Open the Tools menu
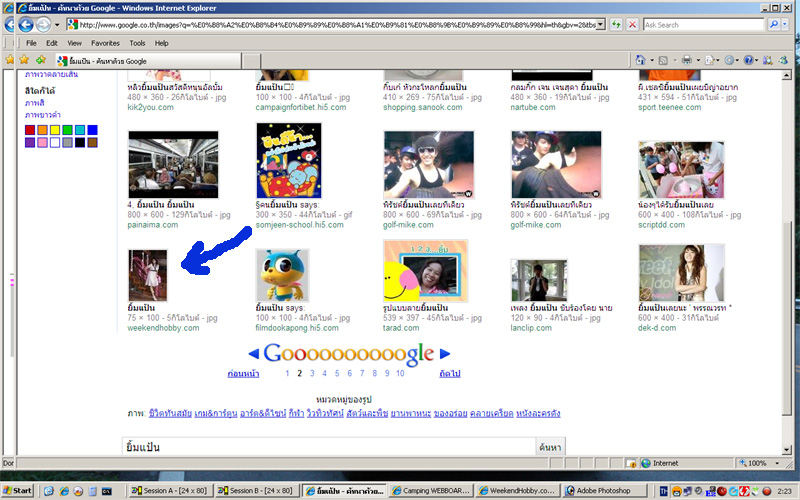This screenshot has height=500, width=800. point(137,43)
